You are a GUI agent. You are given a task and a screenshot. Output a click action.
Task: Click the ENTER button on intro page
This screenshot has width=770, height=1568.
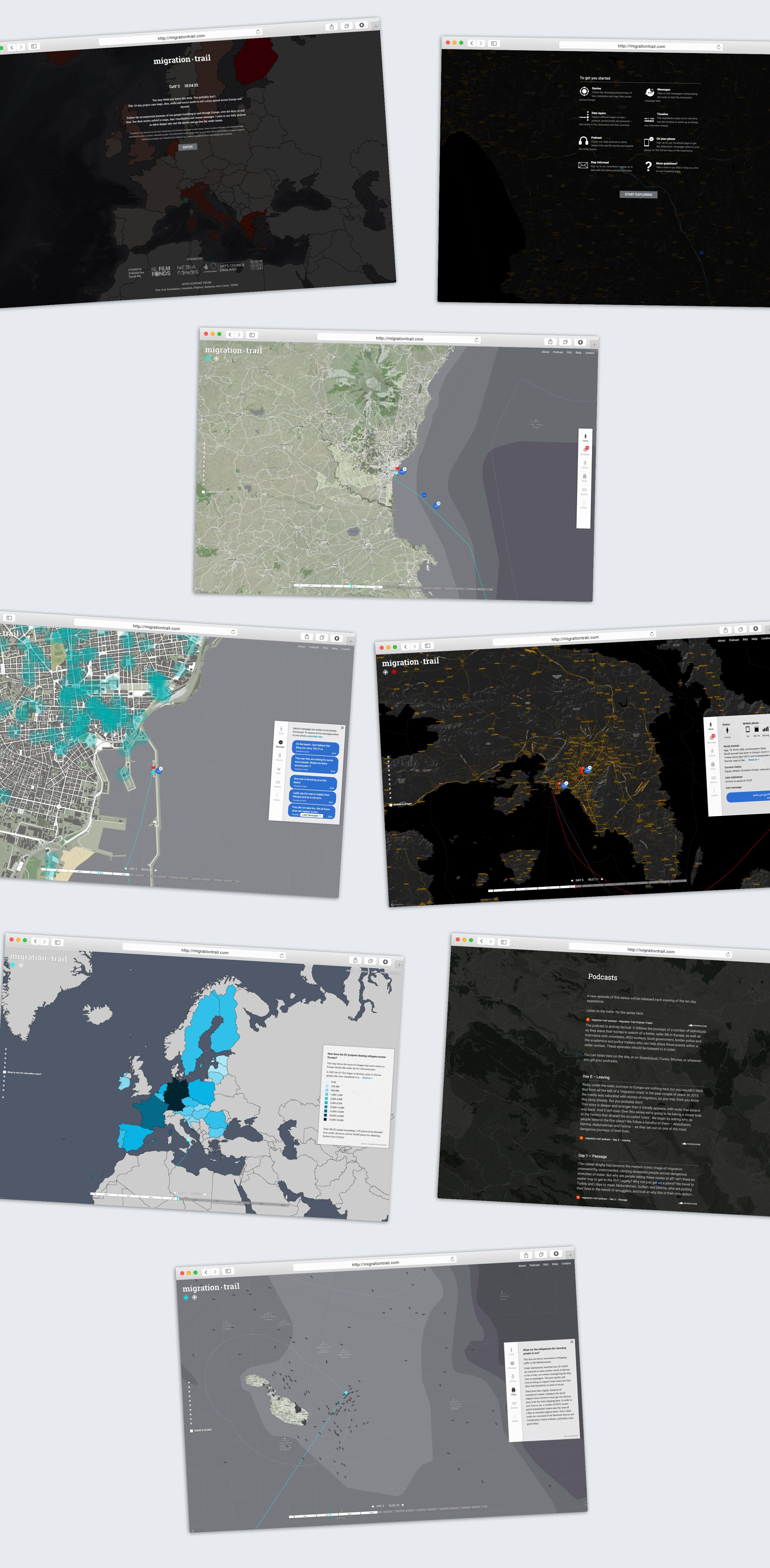pyautogui.click(x=188, y=147)
